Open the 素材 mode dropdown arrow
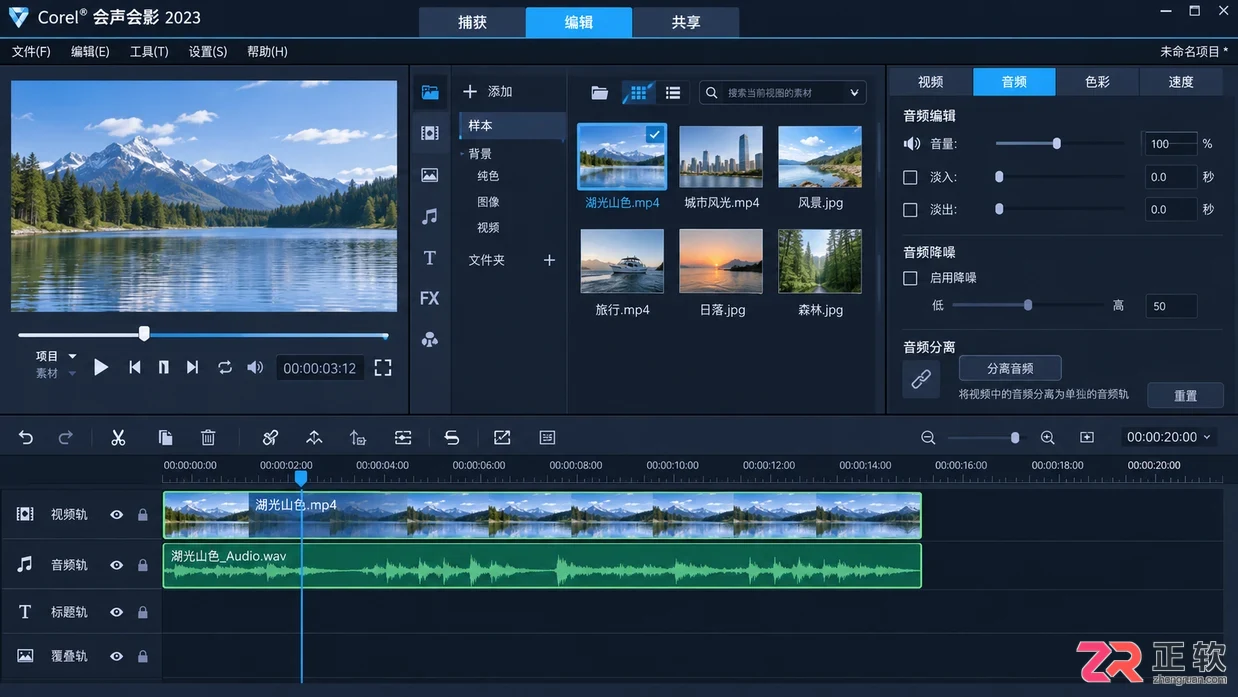Viewport: 1238px width, 697px height. point(72,373)
